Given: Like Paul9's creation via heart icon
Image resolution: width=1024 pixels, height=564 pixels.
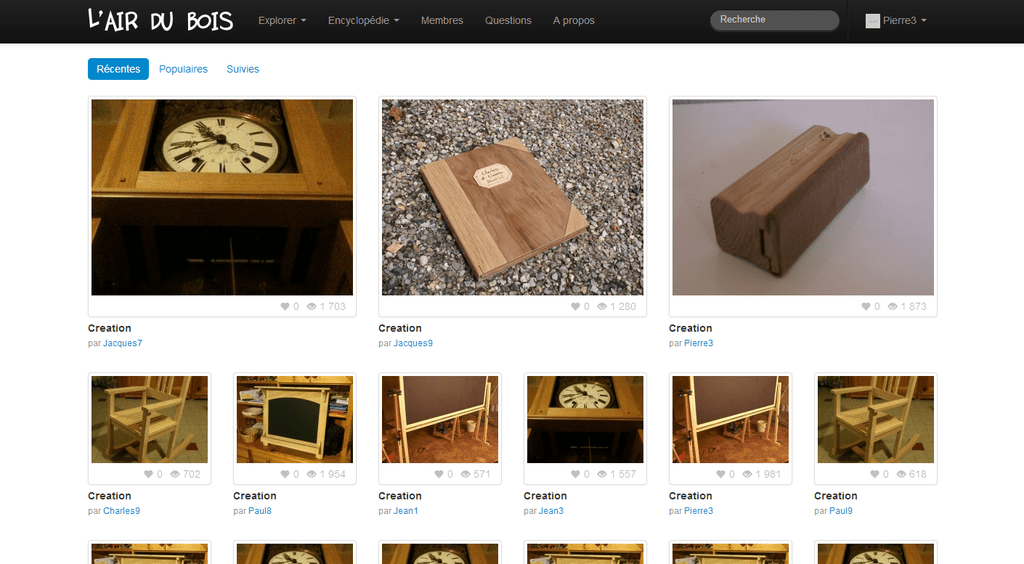Looking at the screenshot, I should pyautogui.click(x=874, y=474).
